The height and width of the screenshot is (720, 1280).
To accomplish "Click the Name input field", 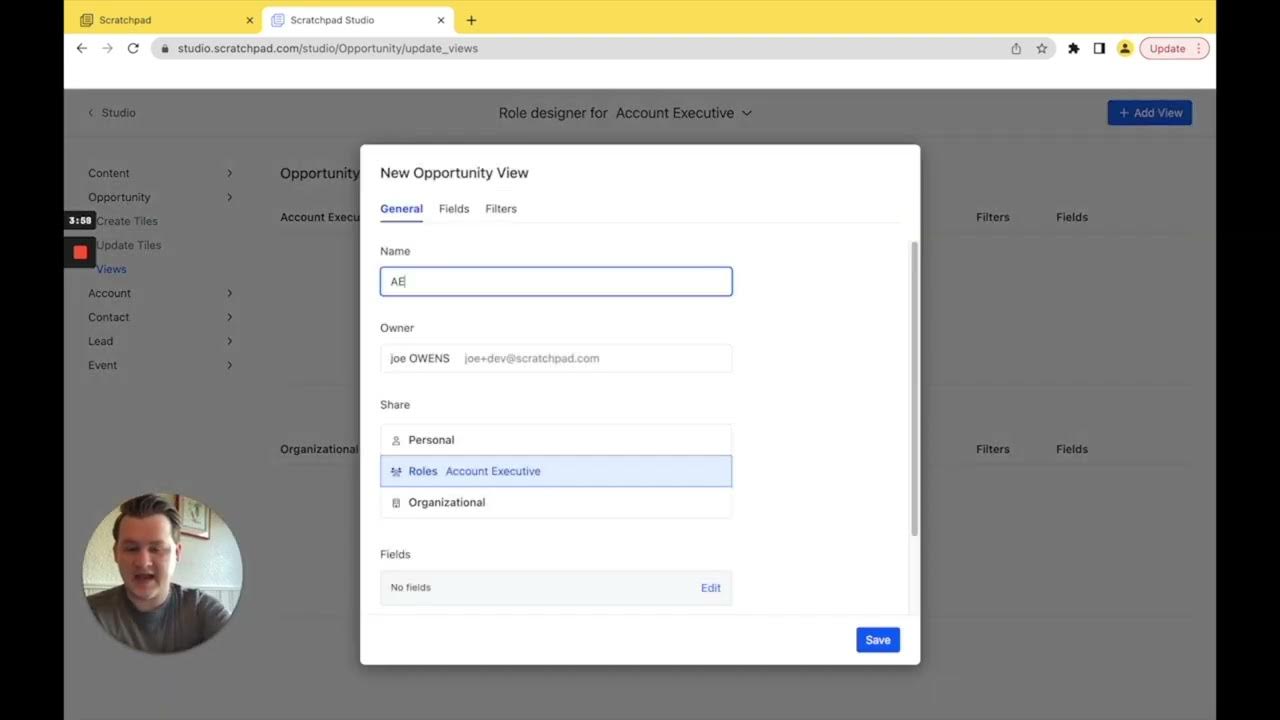I will tap(556, 282).
